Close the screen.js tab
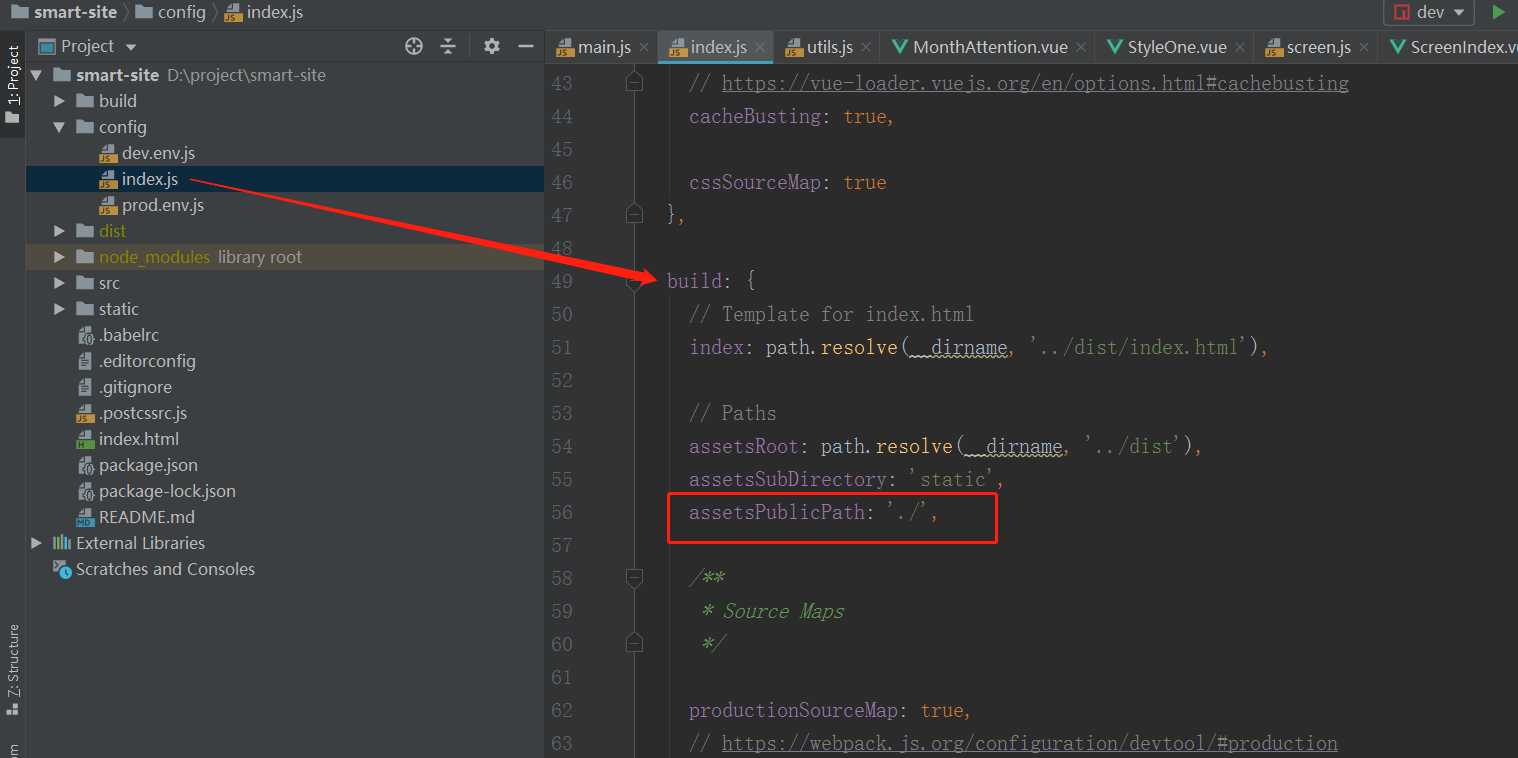 pos(1364,47)
